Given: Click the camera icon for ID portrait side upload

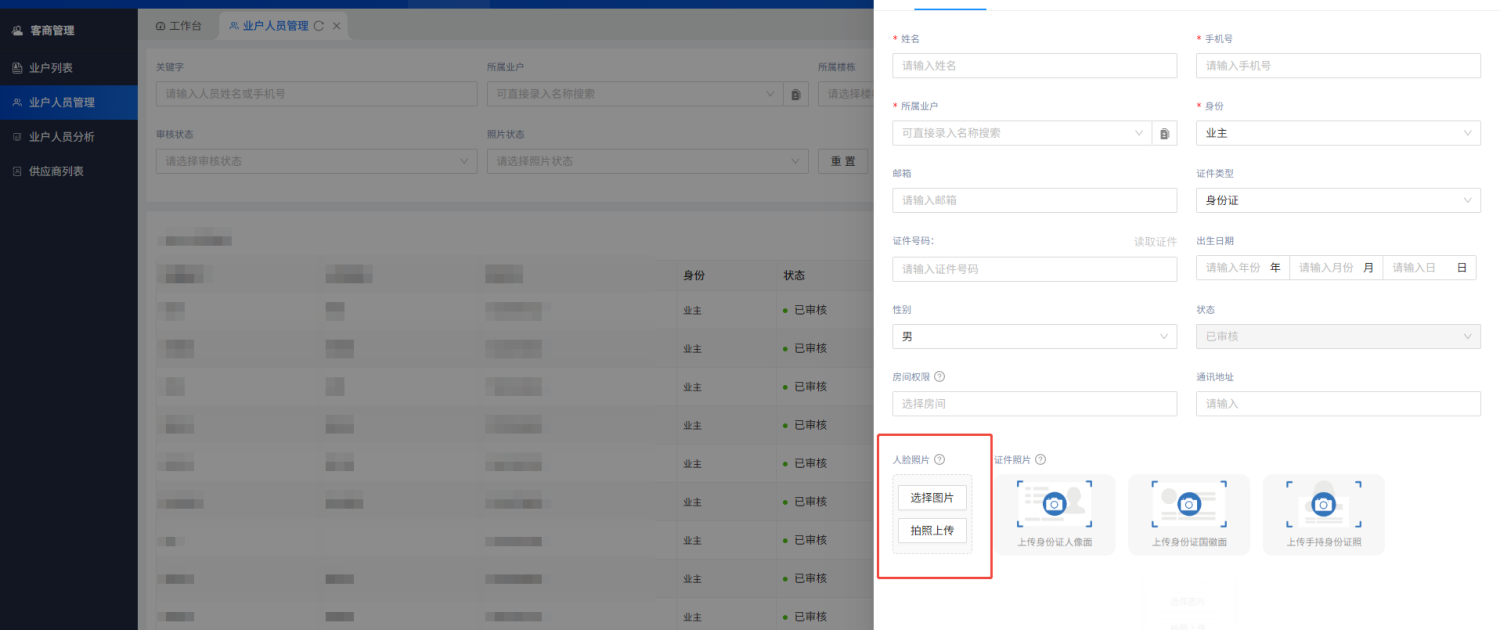Looking at the screenshot, I should pos(1054,504).
